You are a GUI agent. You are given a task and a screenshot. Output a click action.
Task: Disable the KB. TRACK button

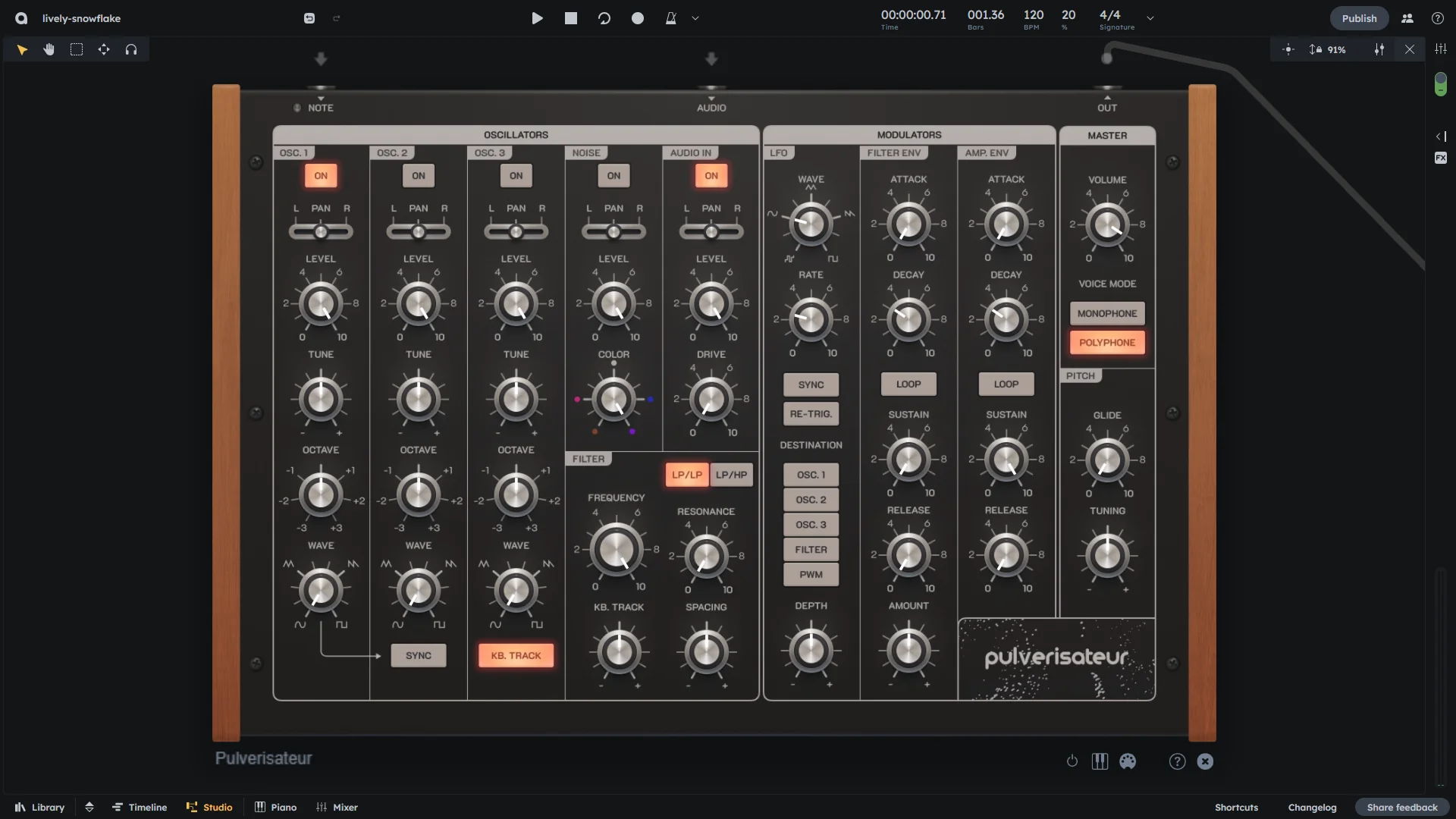(x=516, y=656)
